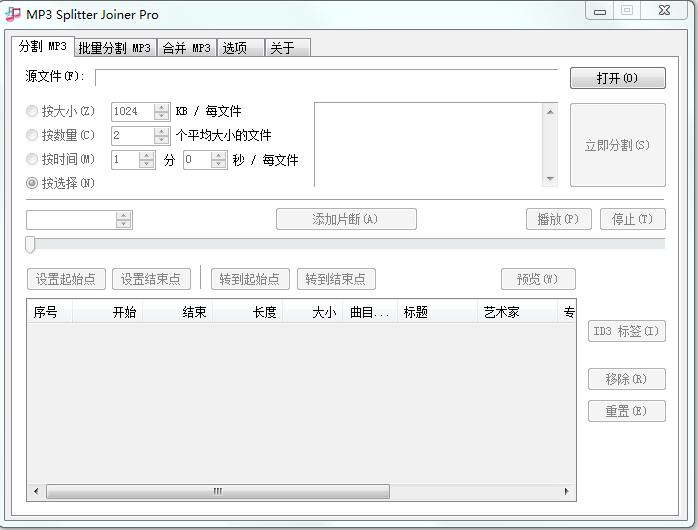Decrease the KB per file spinner

pos(162,115)
